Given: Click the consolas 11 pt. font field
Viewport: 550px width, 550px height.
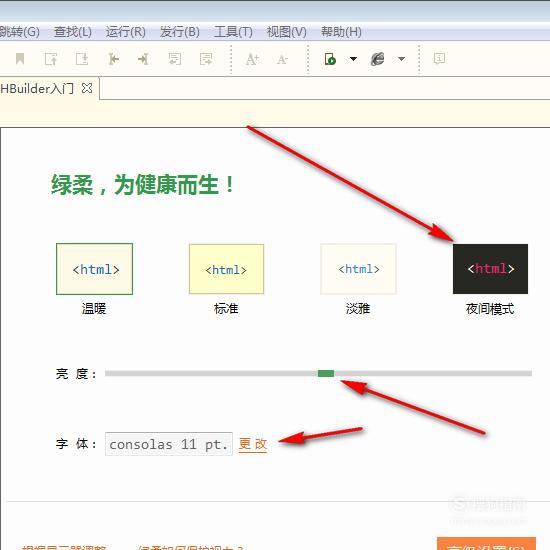Looking at the screenshot, I should coord(169,444).
